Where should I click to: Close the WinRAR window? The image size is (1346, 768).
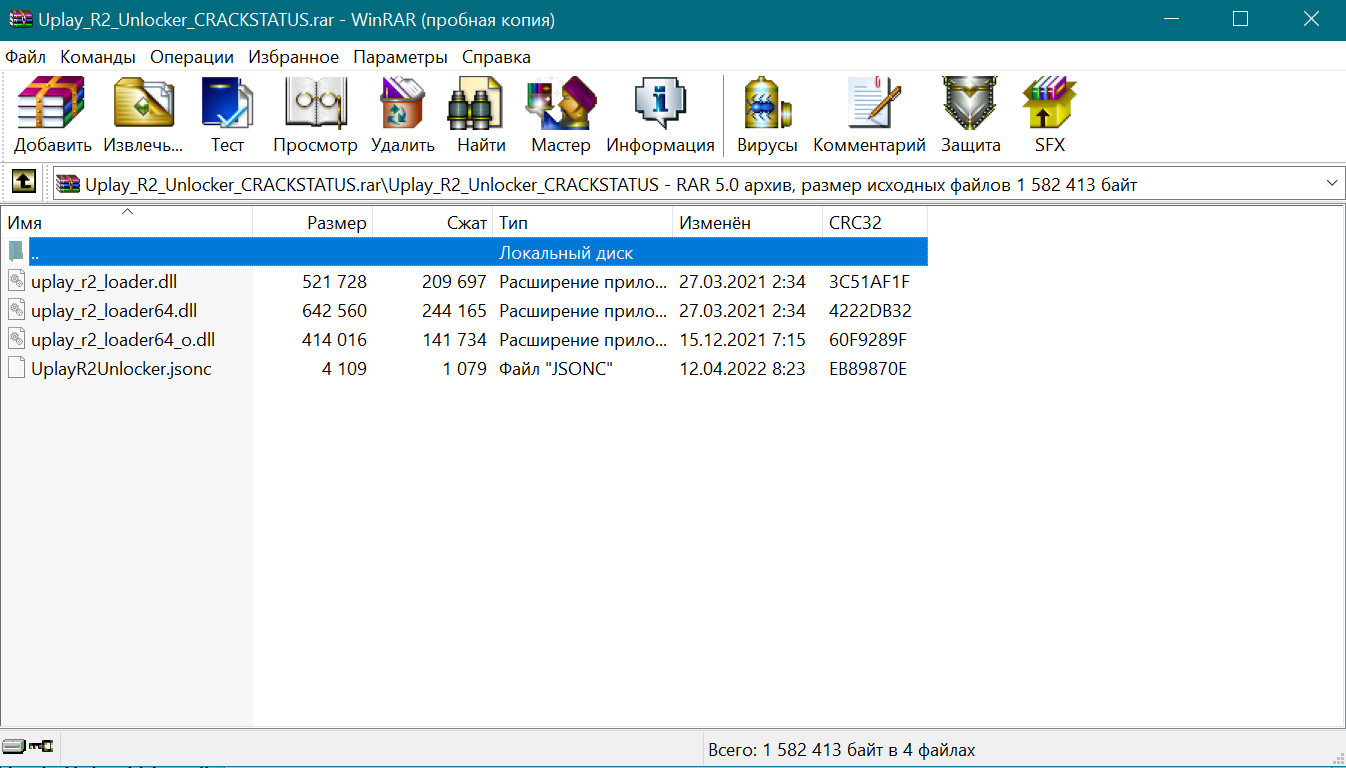tap(1310, 19)
